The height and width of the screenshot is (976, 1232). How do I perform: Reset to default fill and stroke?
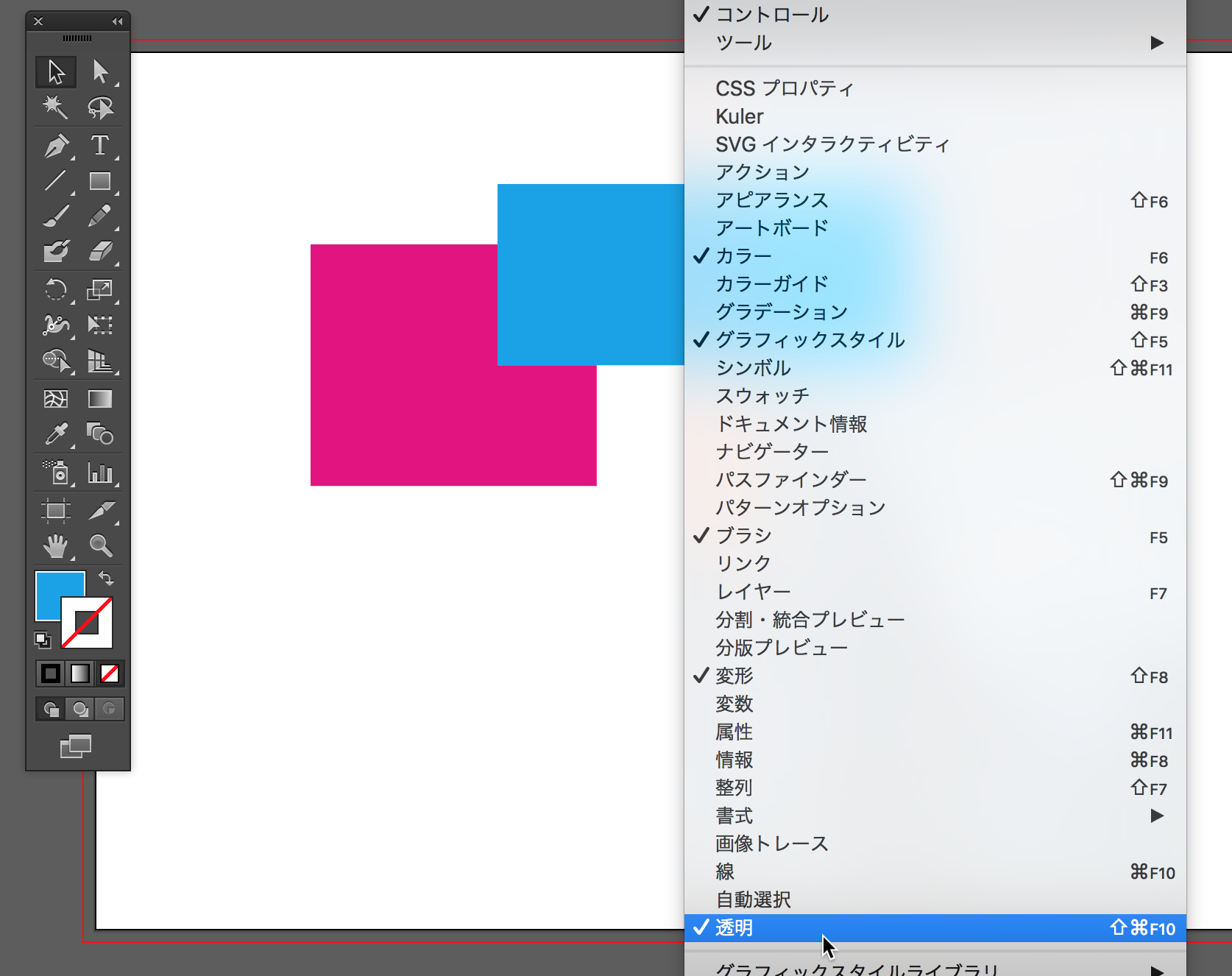coord(43,640)
